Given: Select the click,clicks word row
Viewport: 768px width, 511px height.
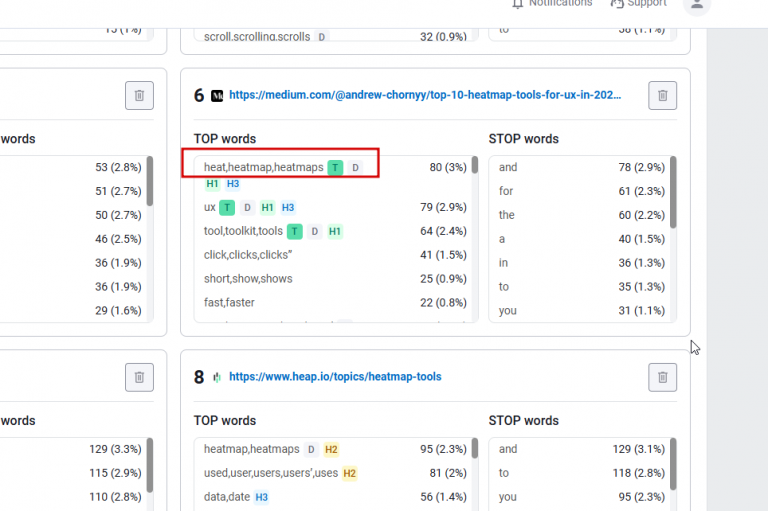Looking at the screenshot, I should (335, 255).
